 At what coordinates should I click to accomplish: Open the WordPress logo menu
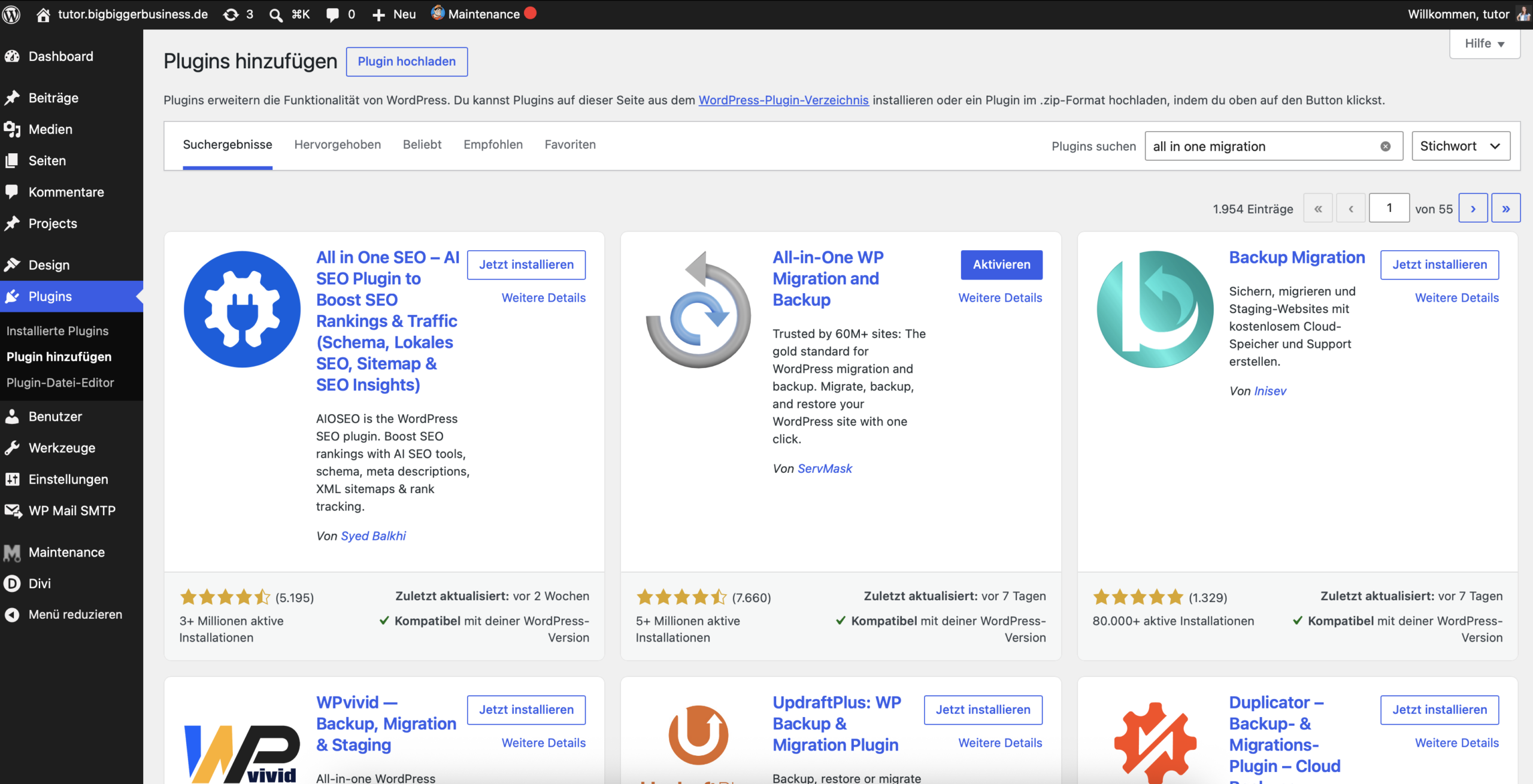click(x=11, y=14)
